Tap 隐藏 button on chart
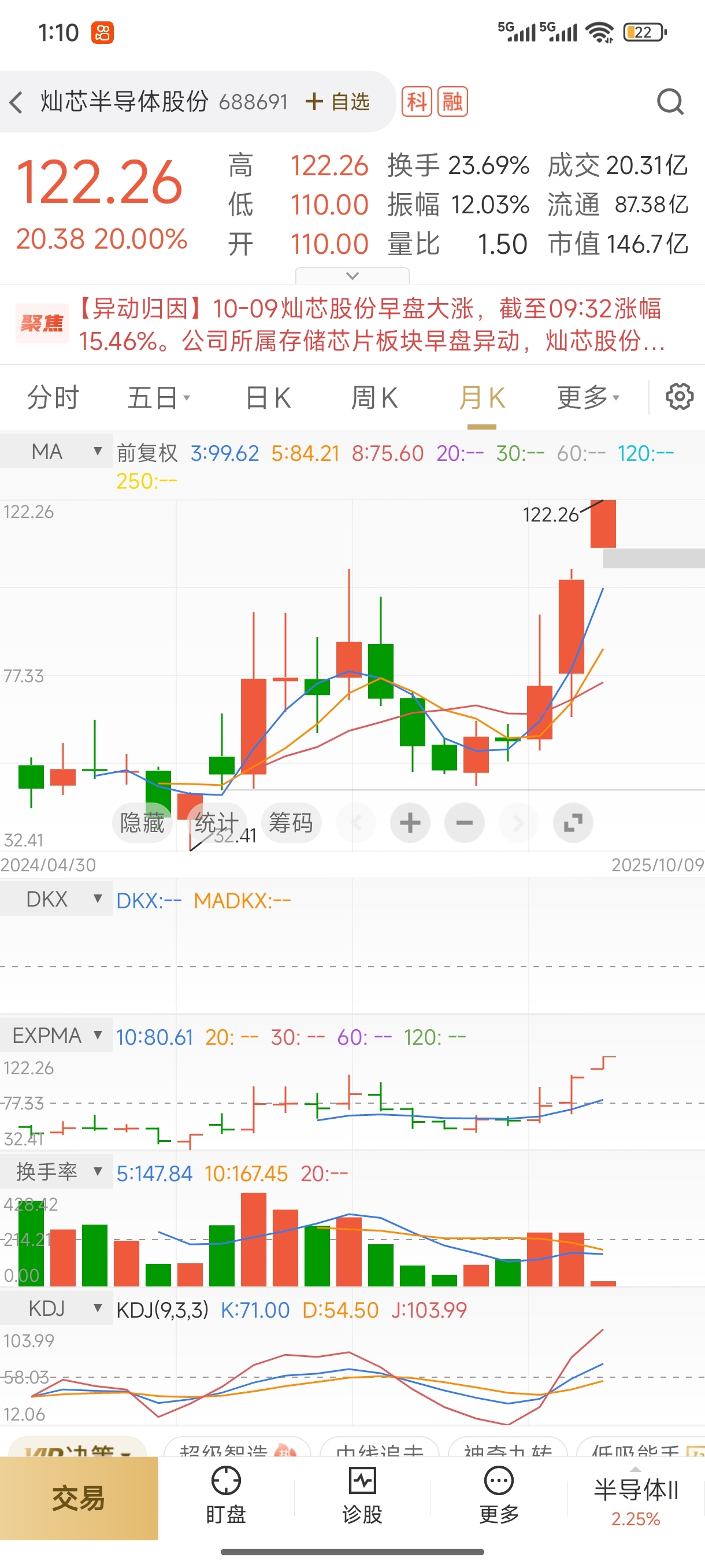The image size is (705, 1568). click(142, 823)
